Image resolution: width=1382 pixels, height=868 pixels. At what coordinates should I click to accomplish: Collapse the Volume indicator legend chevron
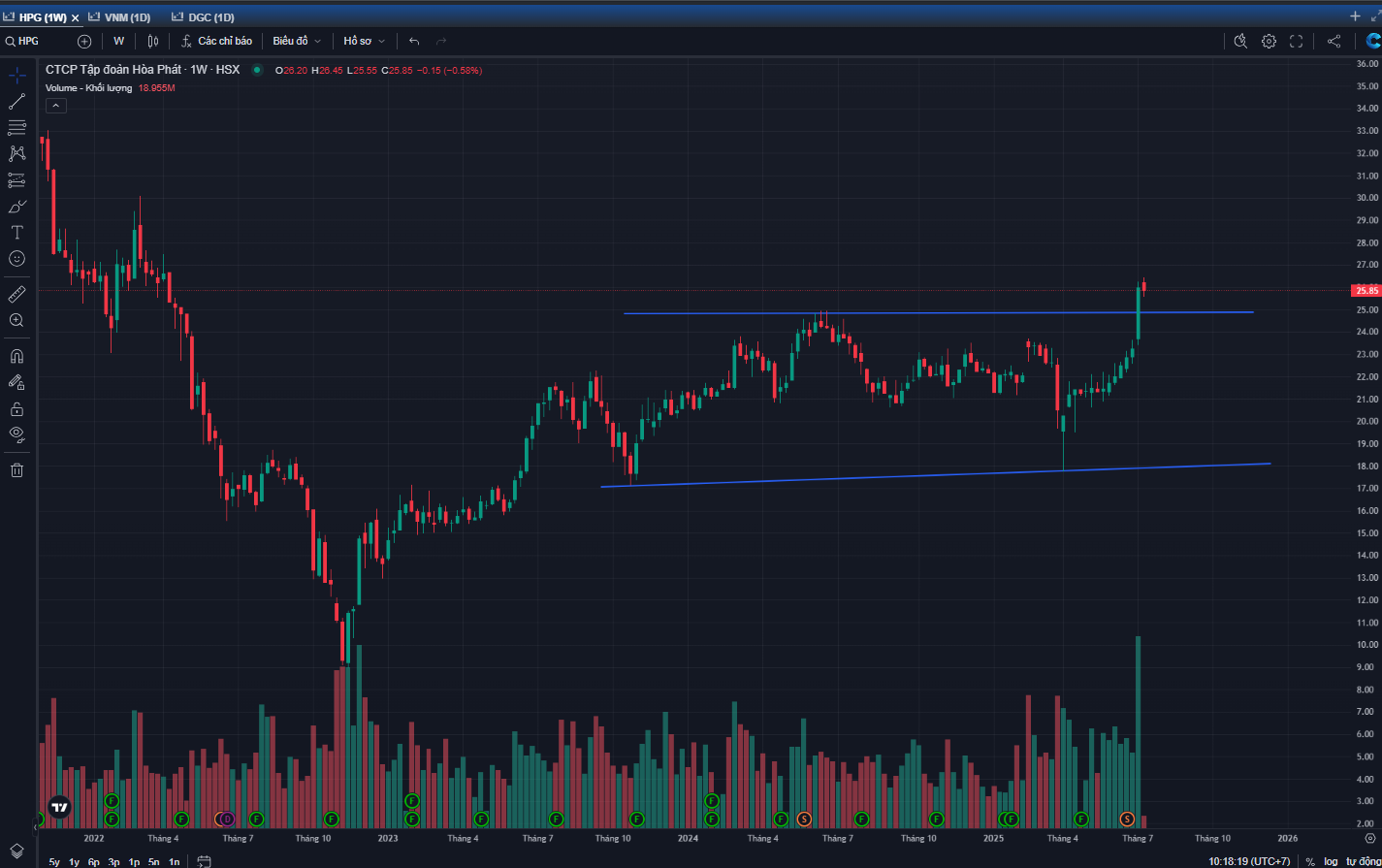coord(55,105)
